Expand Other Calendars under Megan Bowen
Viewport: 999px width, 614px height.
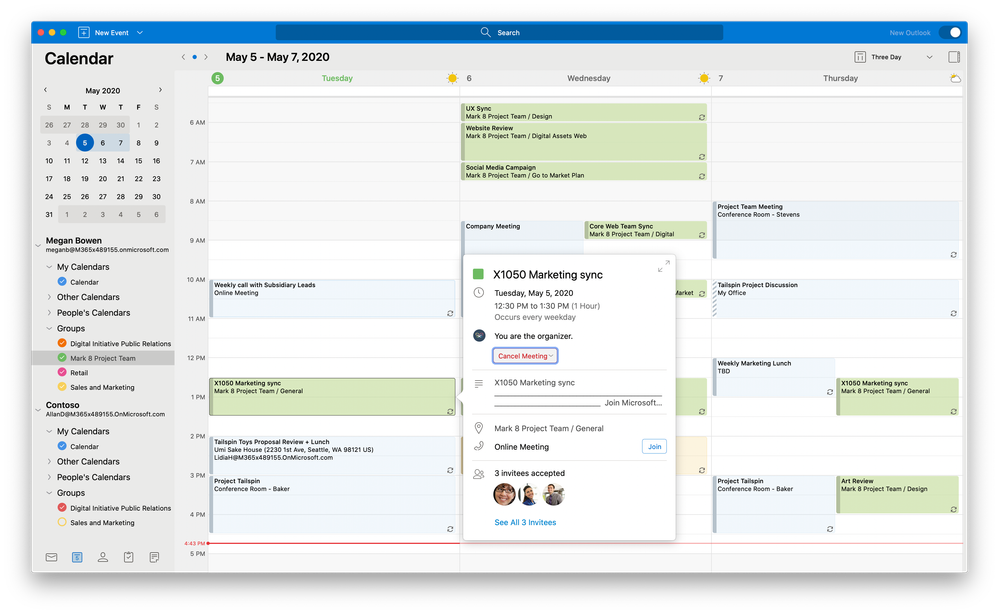tap(49, 297)
